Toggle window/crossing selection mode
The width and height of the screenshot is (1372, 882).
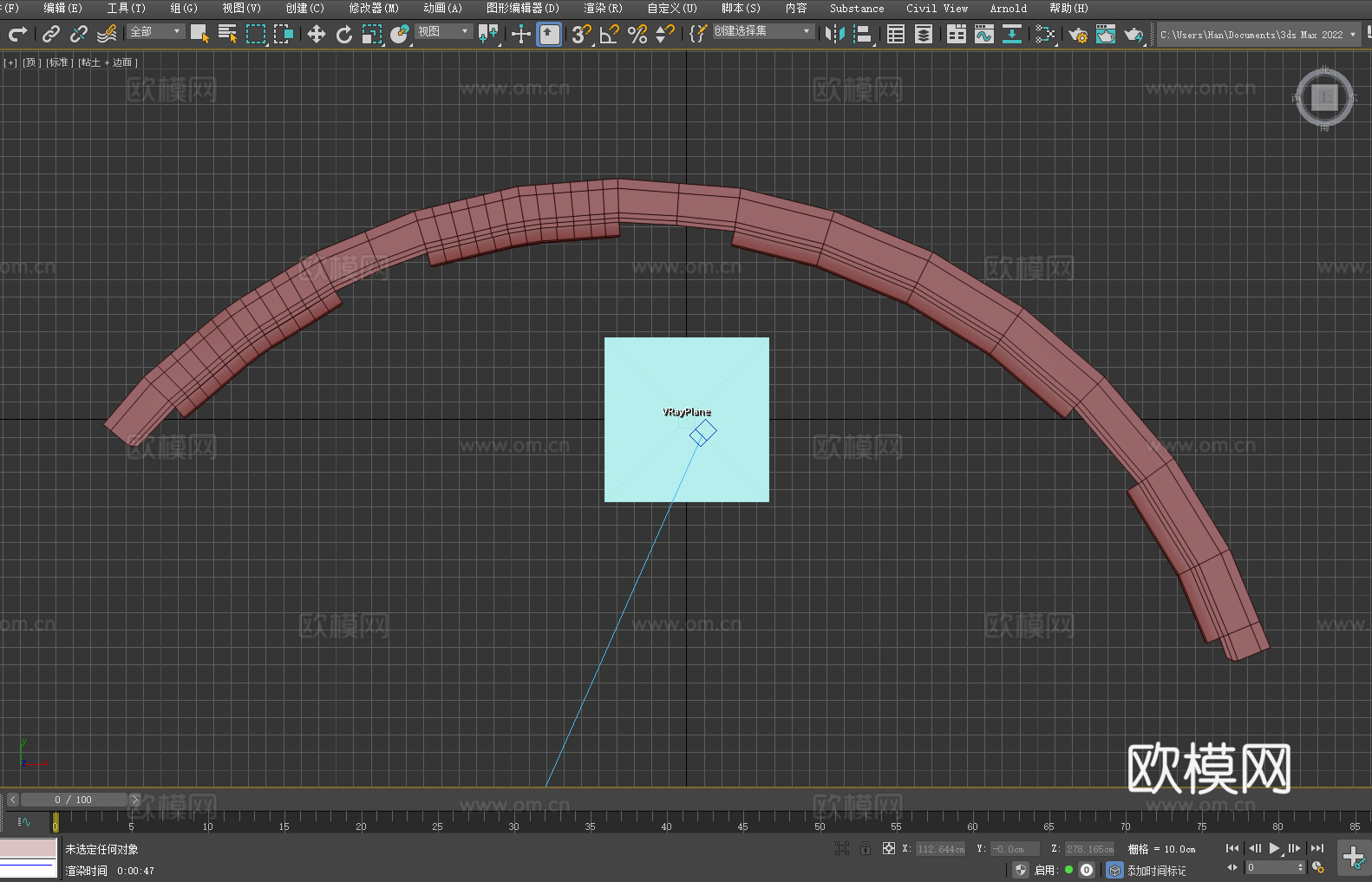(x=284, y=34)
